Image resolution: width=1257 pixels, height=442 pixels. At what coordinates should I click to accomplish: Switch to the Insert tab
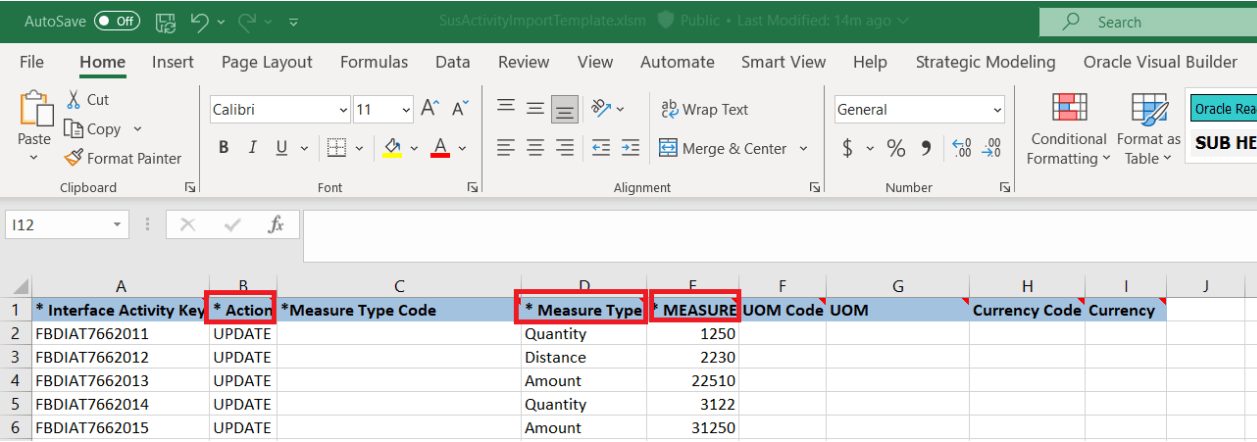173,62
